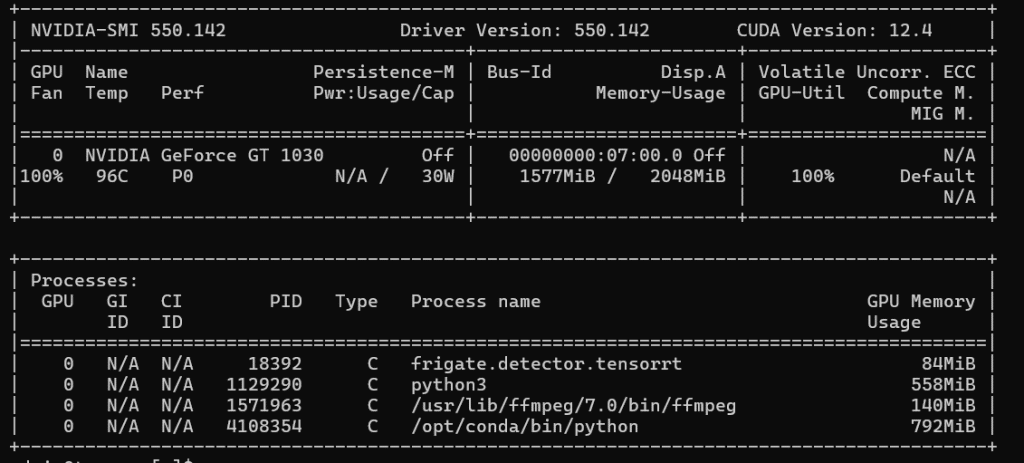Click the CUDA Version 12.4 text
The height and width of the screenshot is (463, 1024).
coord(834,30)
